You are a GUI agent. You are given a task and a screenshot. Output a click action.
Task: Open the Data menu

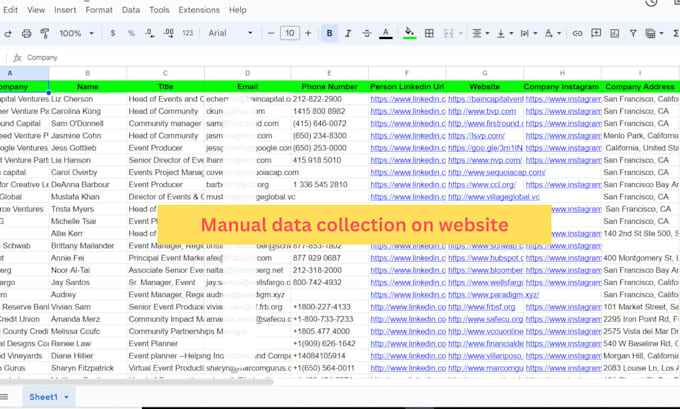pos(131,10)
